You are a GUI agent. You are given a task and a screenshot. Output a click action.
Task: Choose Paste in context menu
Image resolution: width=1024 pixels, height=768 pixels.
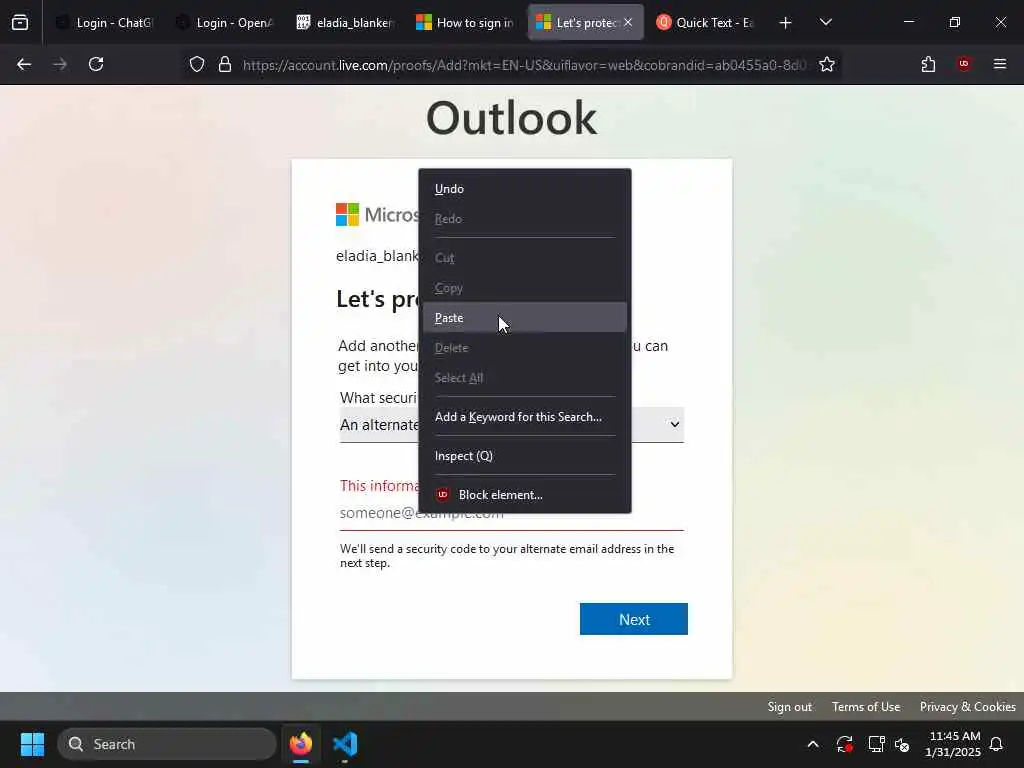click(x=524, y=317)
